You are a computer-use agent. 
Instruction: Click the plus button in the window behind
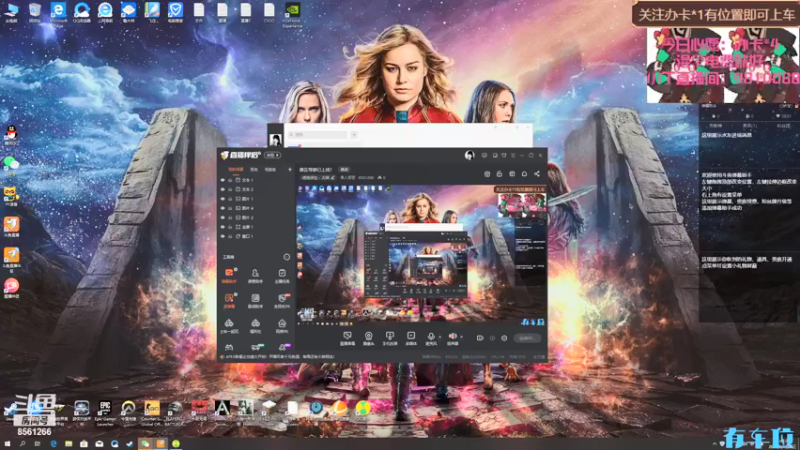[x=354, y=135]
